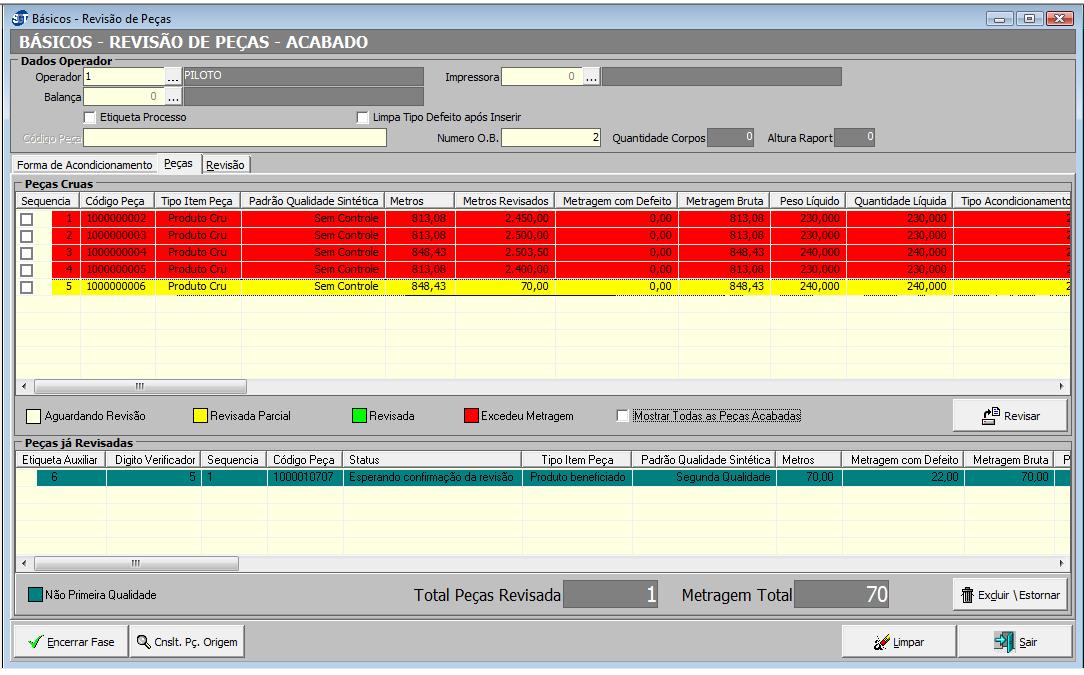This screenshot has height=675, width=1084.
Task: Click the red Excedeu Metragem swatch
Action: [x=470, y=415]
